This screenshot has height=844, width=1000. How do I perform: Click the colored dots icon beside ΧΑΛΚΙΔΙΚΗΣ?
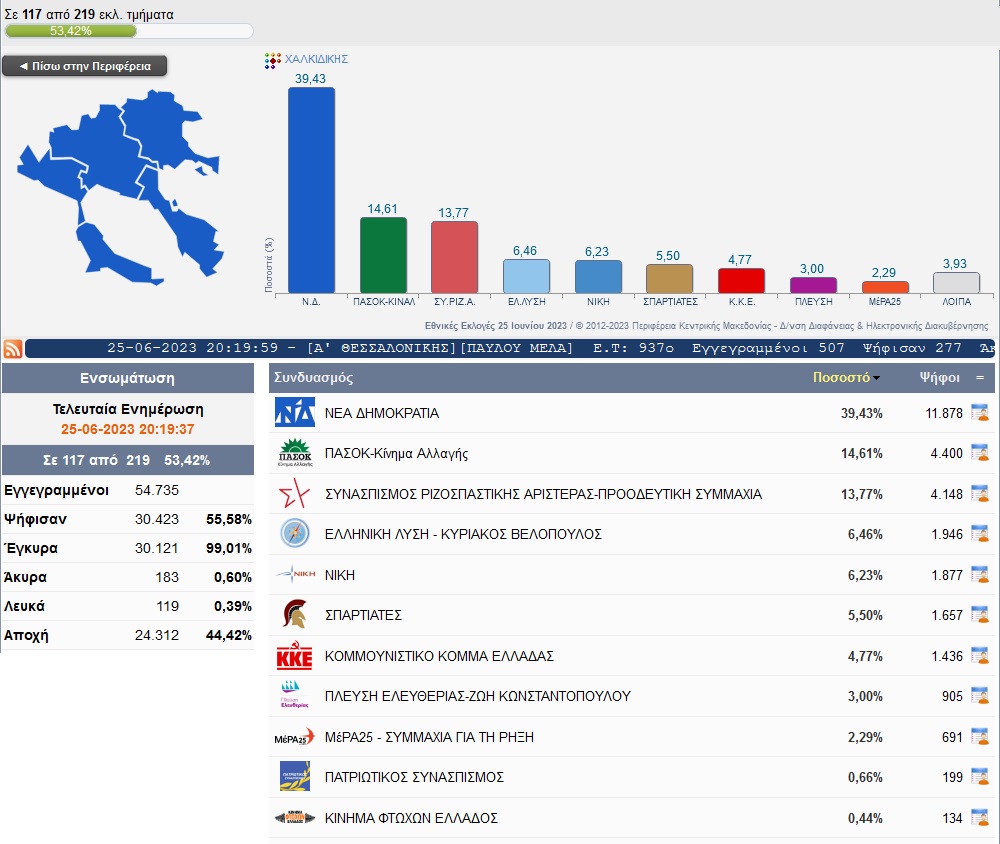(x=272, y=60)
